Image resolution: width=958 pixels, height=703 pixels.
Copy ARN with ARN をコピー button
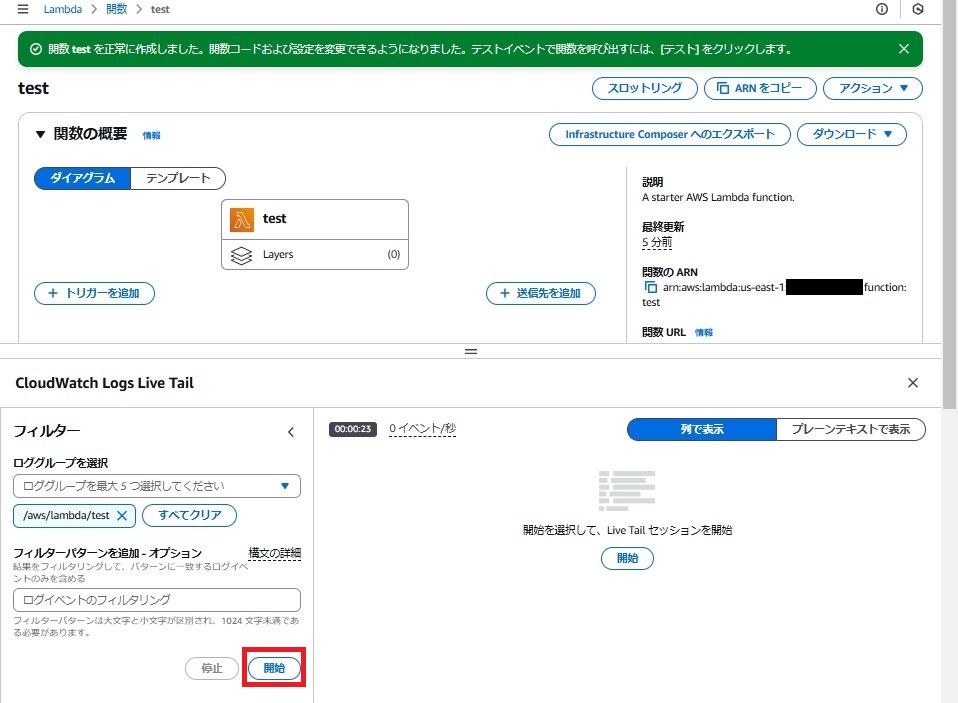coord(760,88)
